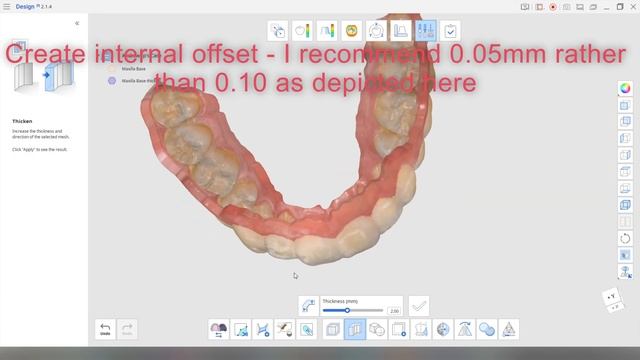Select the fifth cube view icon in right toolbar
640x360 pixels.
[x=625, y=171]
